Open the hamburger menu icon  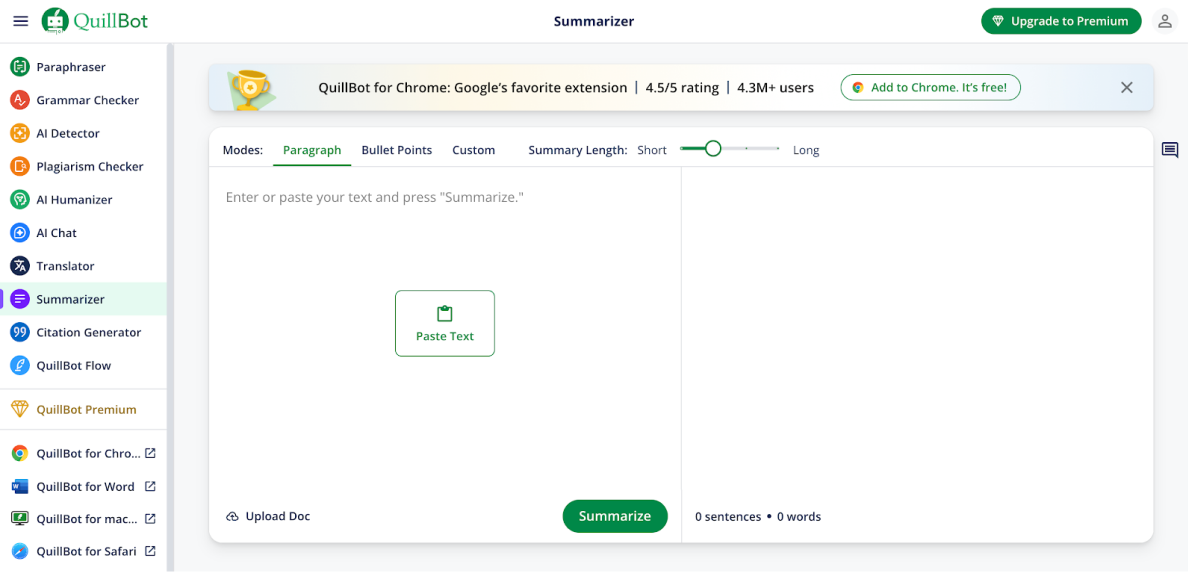[x=20, y=21]
